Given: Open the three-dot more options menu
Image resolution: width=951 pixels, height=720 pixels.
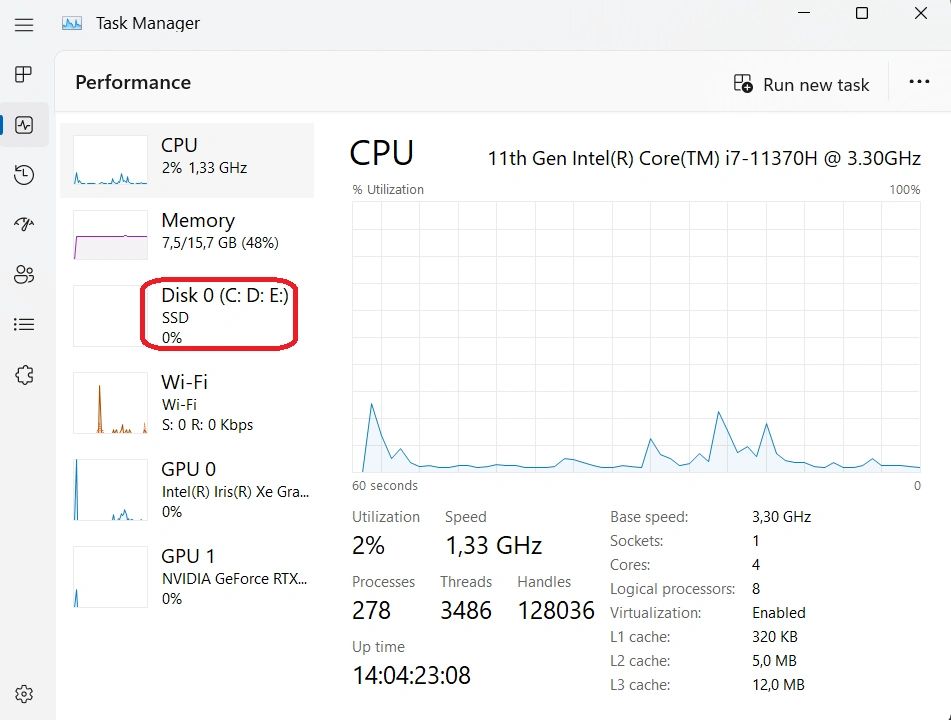Looking at the screenshot, I should [x=919, y=83].
